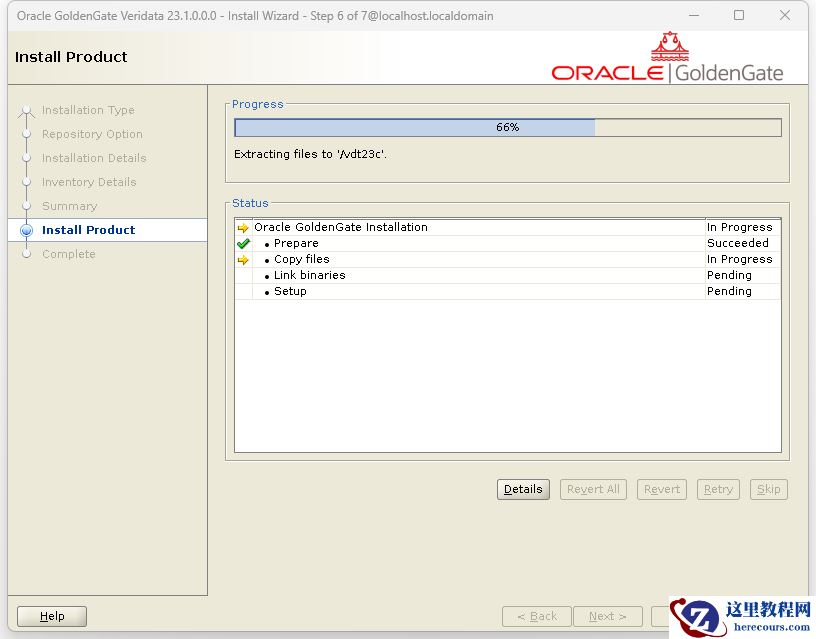This screenshot has width=816, height=639.
Task: Select the Link binaries row
Action: pyautogui.click(x=508, y=275)
